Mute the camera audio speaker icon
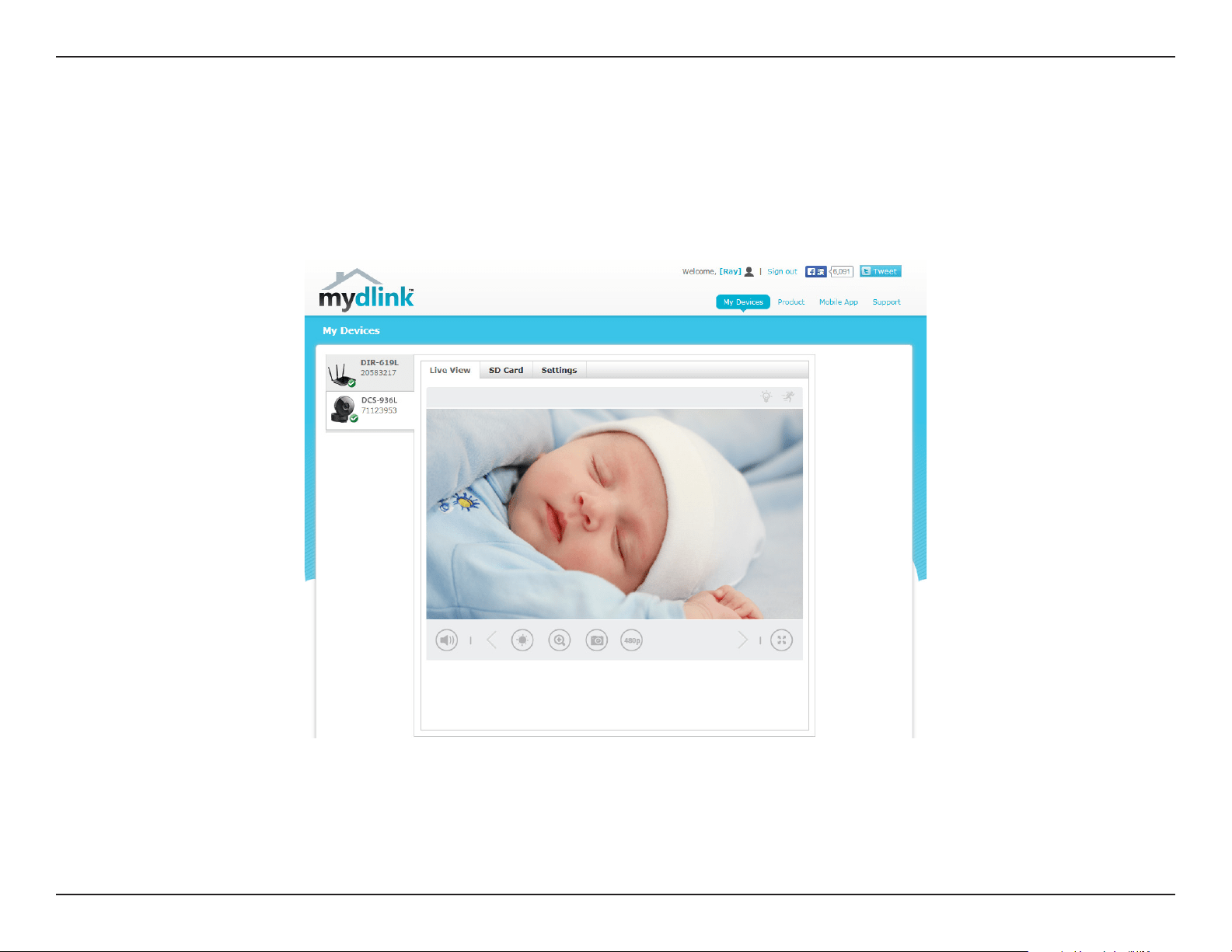 (x=446, y=640)
